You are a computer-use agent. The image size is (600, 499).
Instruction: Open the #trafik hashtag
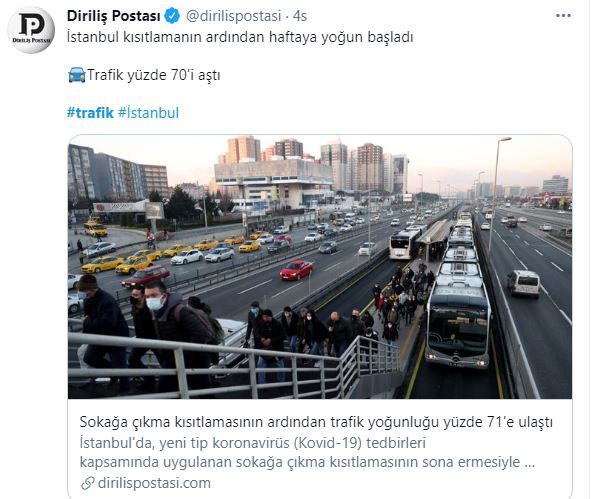tap(90, 113)
